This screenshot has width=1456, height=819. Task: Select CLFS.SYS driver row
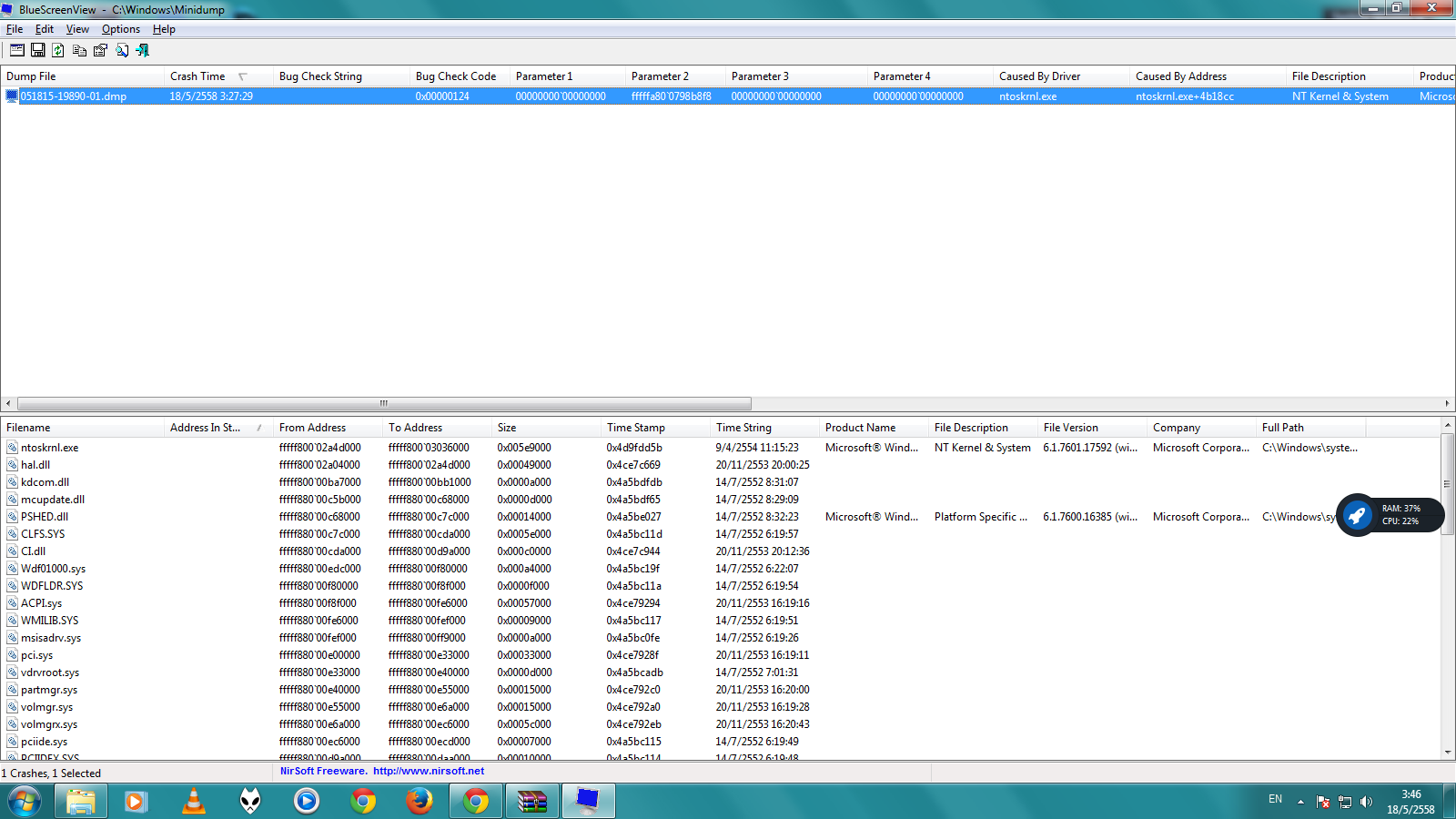[x=43, y=534]
